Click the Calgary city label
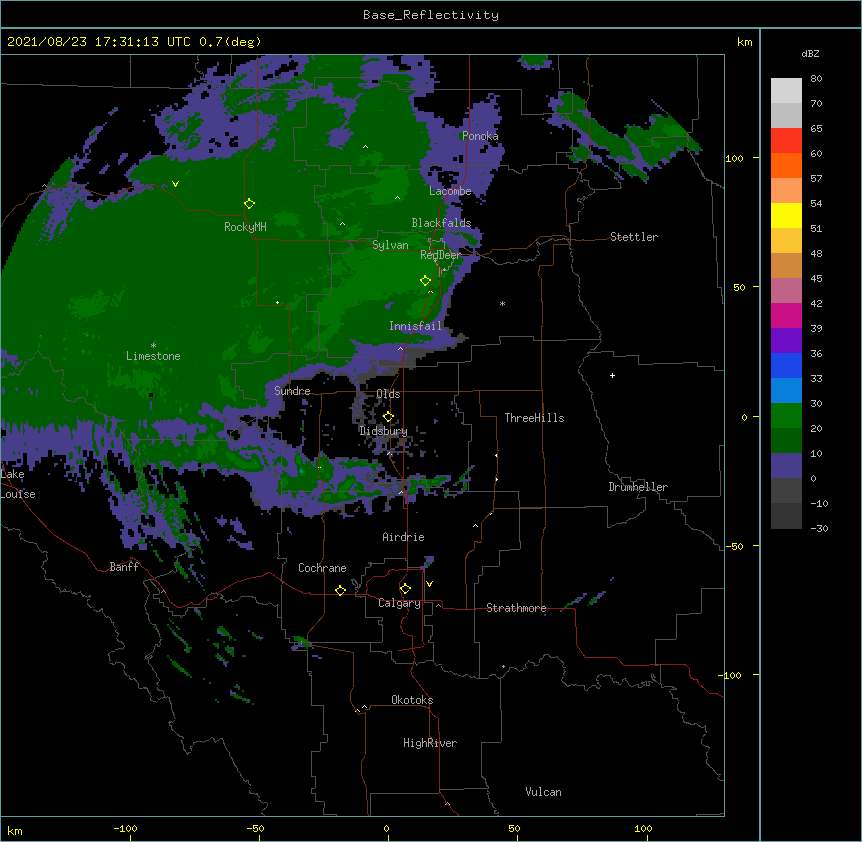The width and height of the screenshot is (862, 842). (399, 603)
